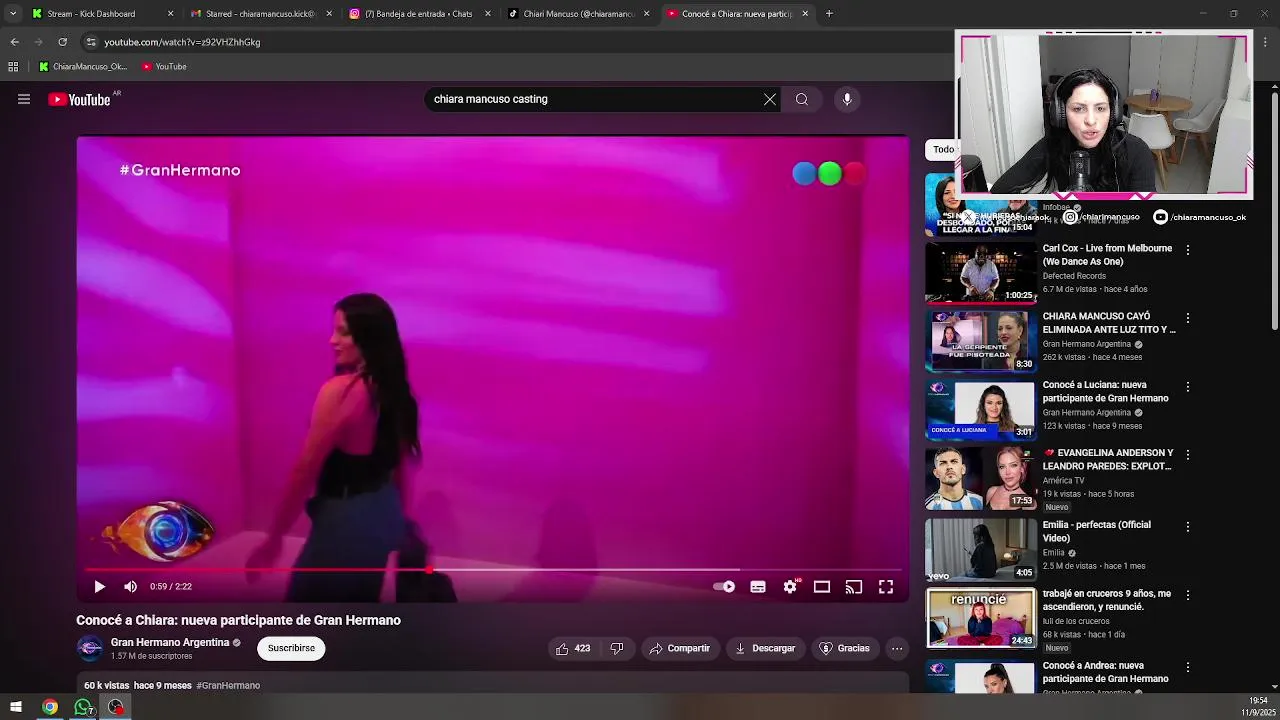Cast video to a TV
Screen dimensions: 1280x720
point(854,587)
